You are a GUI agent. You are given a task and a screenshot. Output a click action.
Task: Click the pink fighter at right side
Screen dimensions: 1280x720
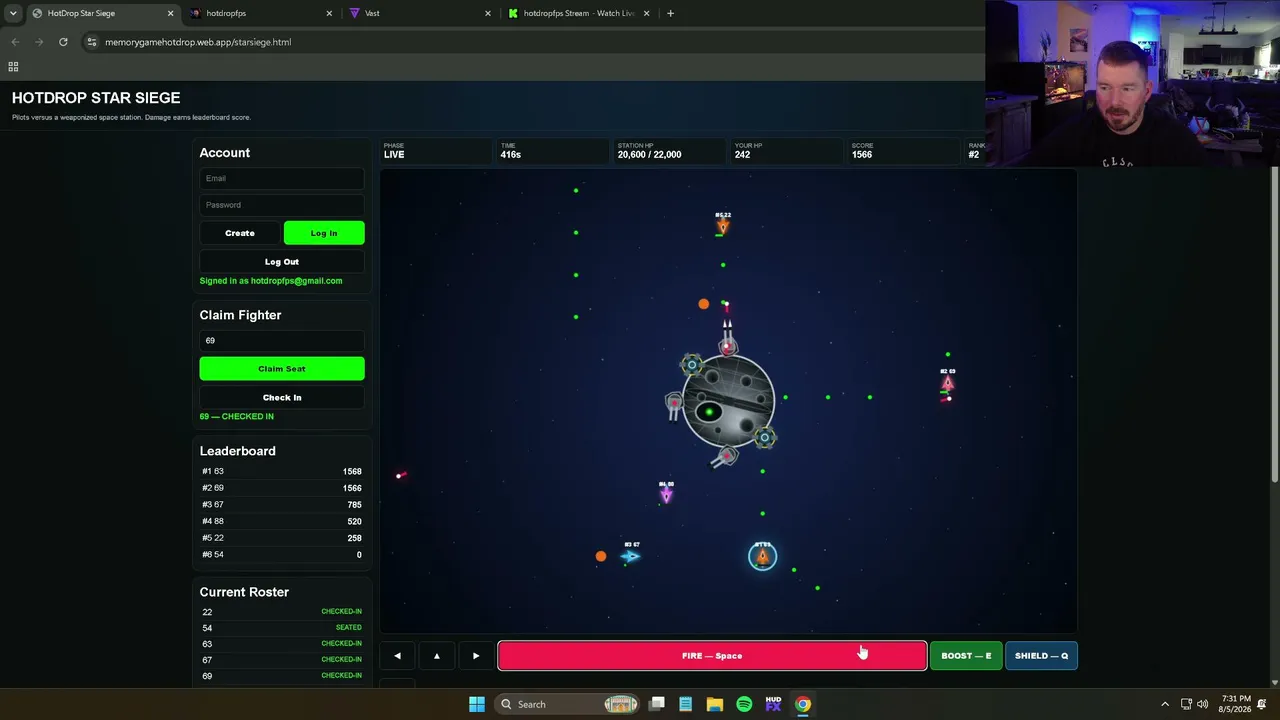[947, 383]
